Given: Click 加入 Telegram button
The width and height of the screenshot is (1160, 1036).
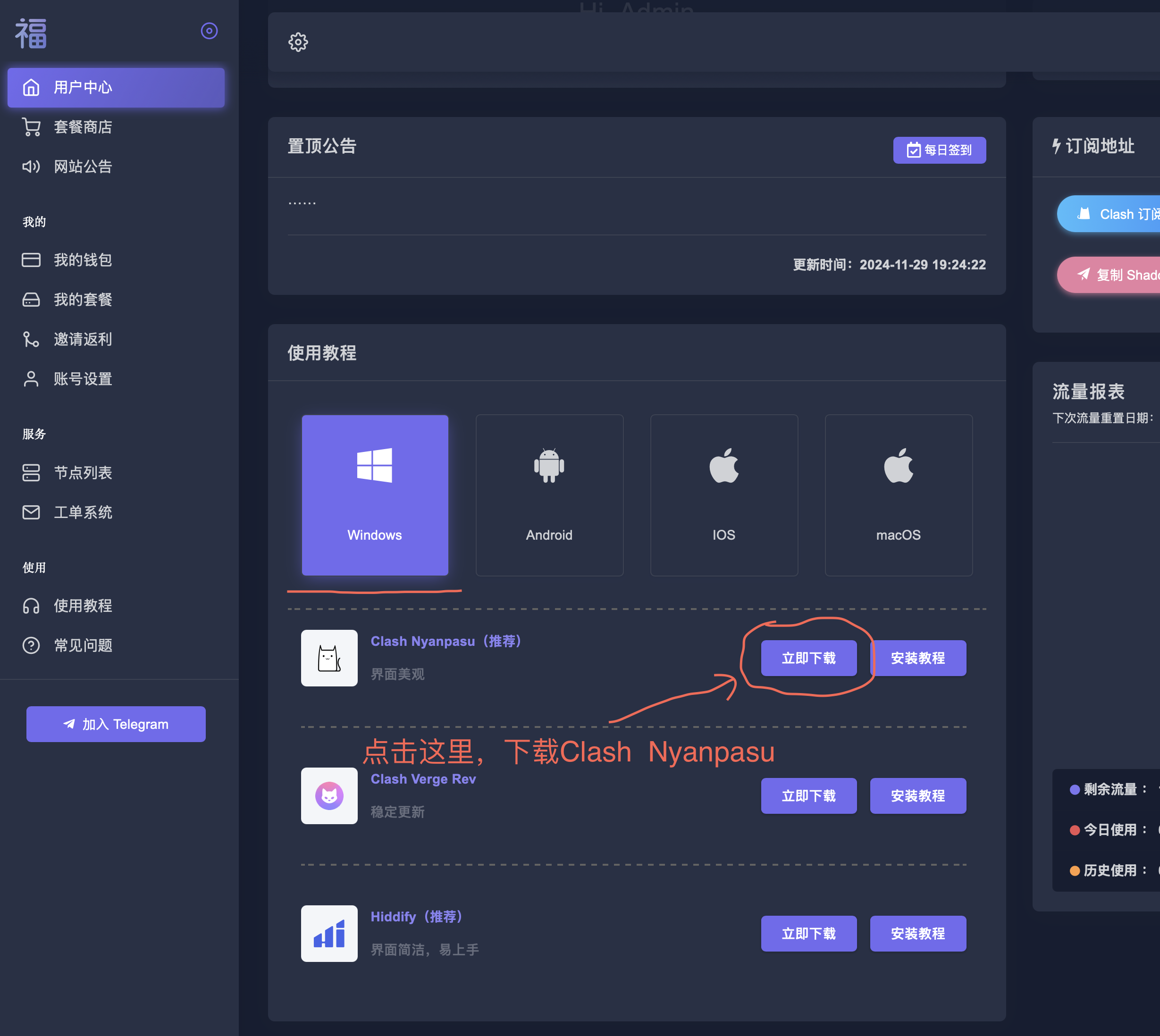Looking at the screenshot, I should click(x=116, y=724).
